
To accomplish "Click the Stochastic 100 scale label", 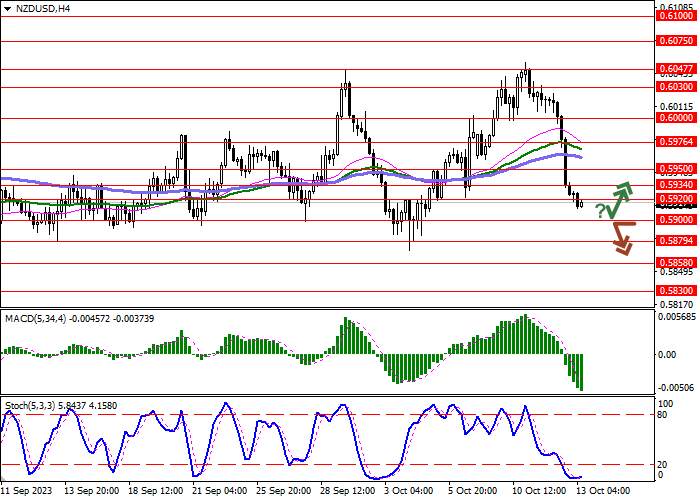I will [666, 404].
